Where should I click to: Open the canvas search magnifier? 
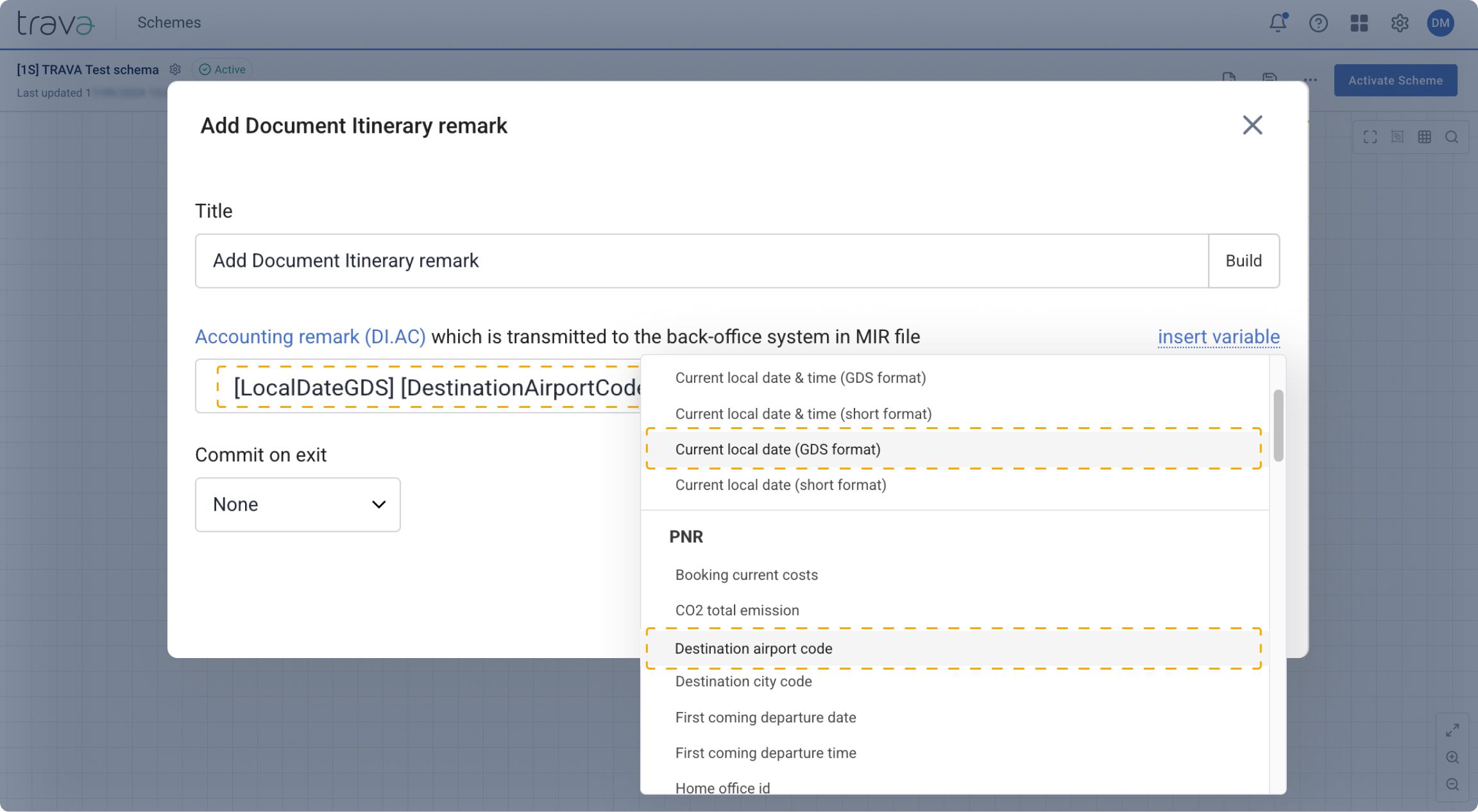(1451, 137)
